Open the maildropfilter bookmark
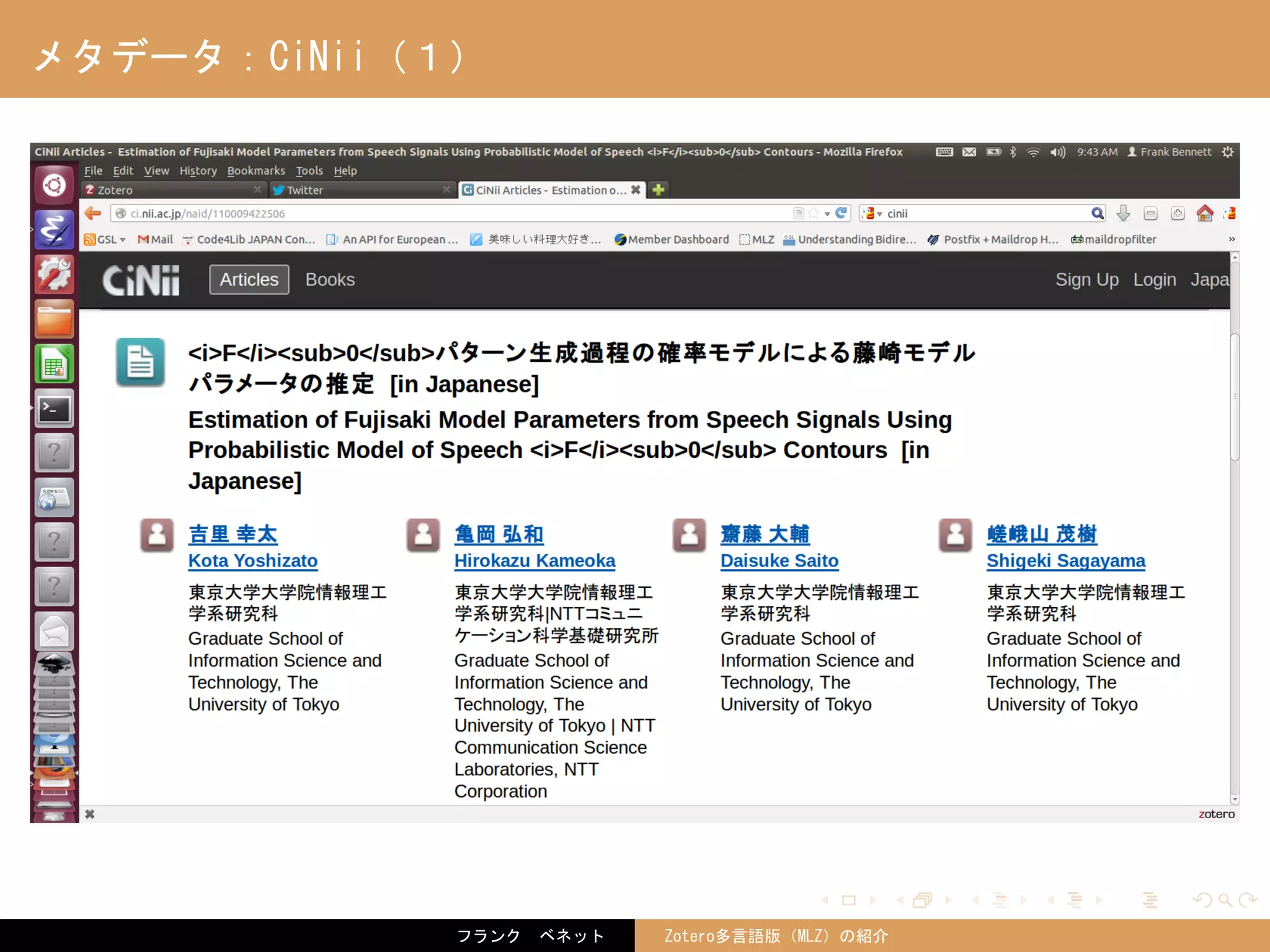The height and width of the screenshot is (952, 1270). pyautogui.click(x=1113, y=239)
